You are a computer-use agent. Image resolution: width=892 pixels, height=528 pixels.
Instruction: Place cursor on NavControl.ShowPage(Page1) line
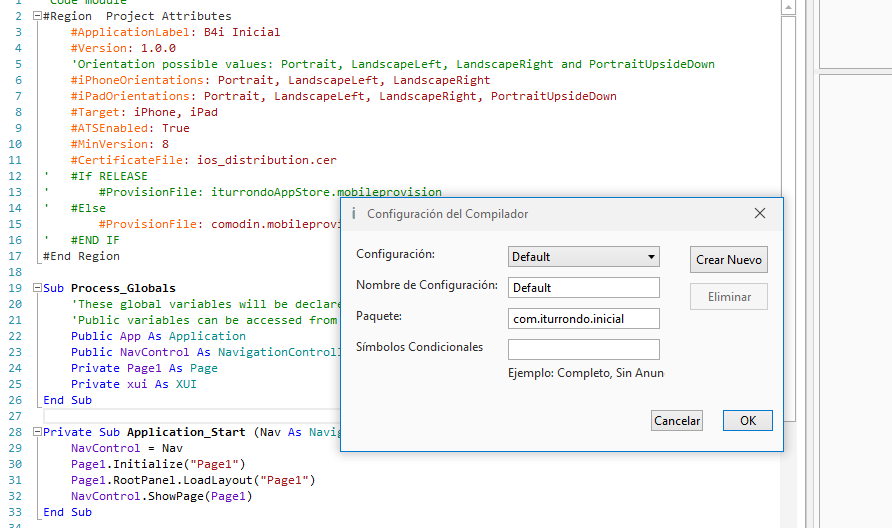coord(161,496)
